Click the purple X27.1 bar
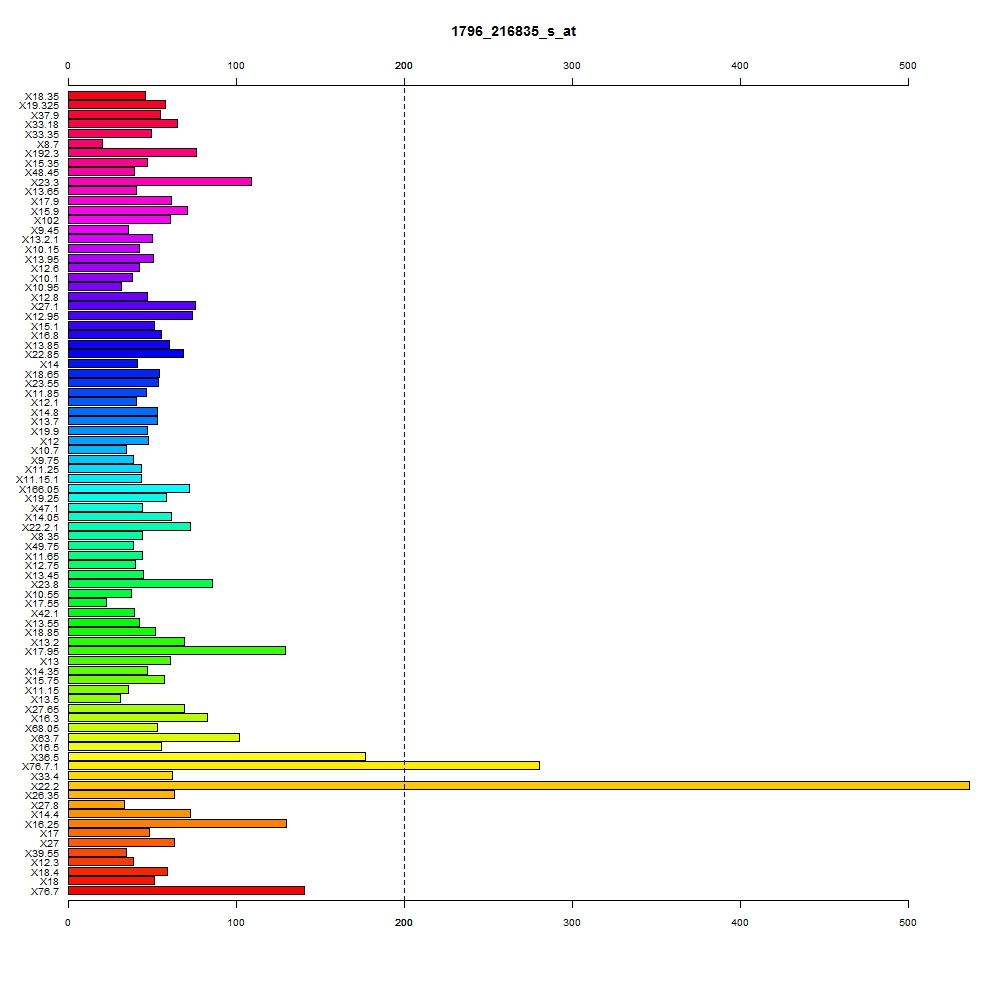 [132, 305]
